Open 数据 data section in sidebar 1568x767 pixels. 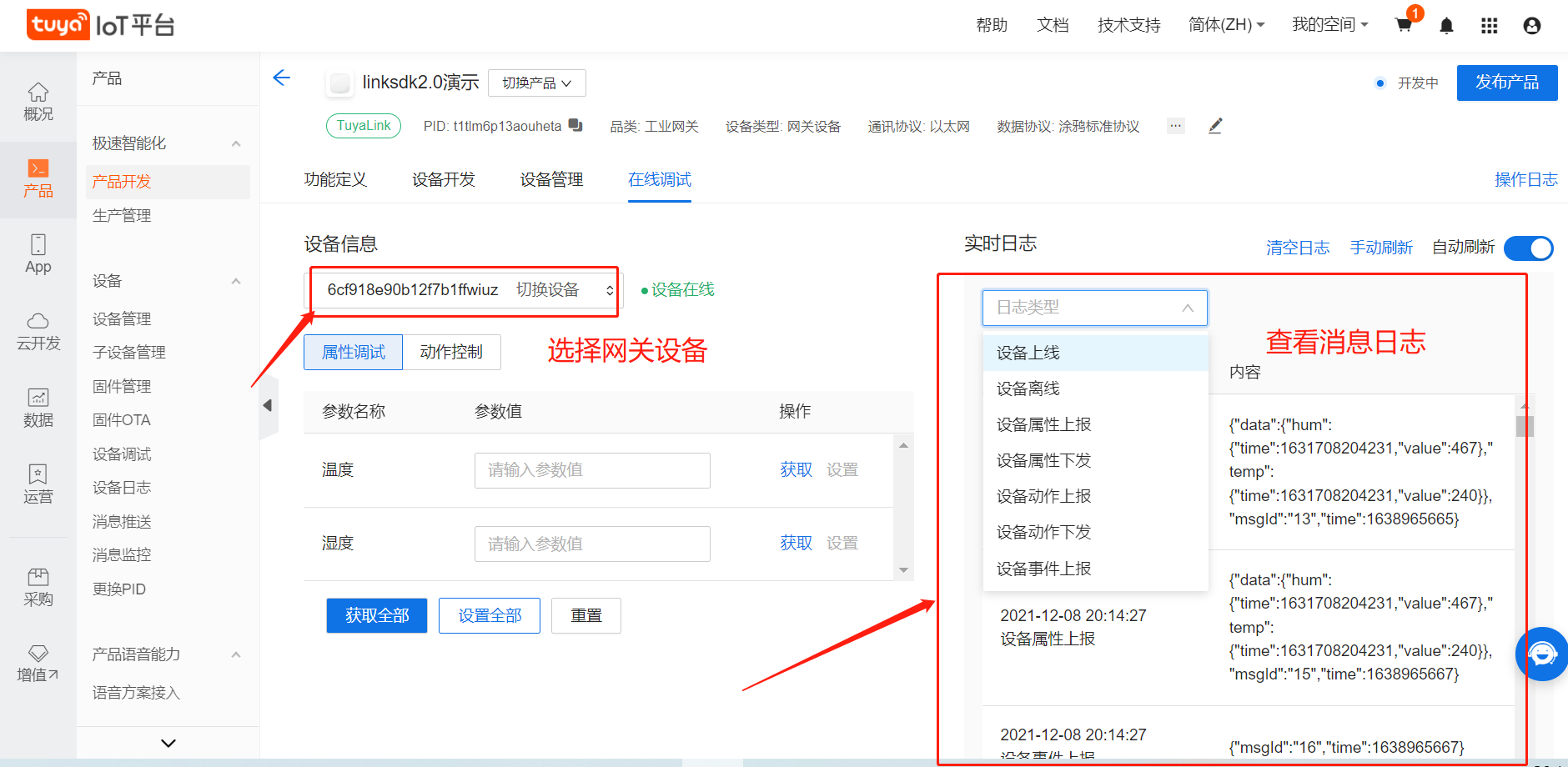coord(38,409)
